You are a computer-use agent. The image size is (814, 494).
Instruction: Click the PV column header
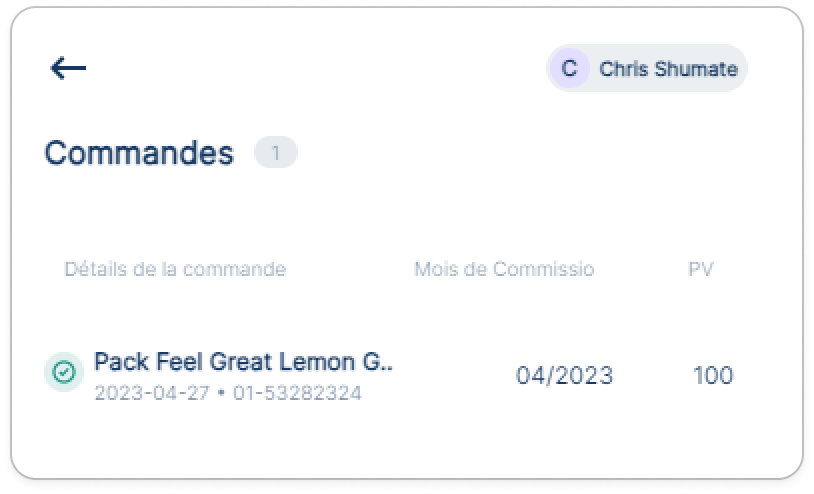point(701,269)
